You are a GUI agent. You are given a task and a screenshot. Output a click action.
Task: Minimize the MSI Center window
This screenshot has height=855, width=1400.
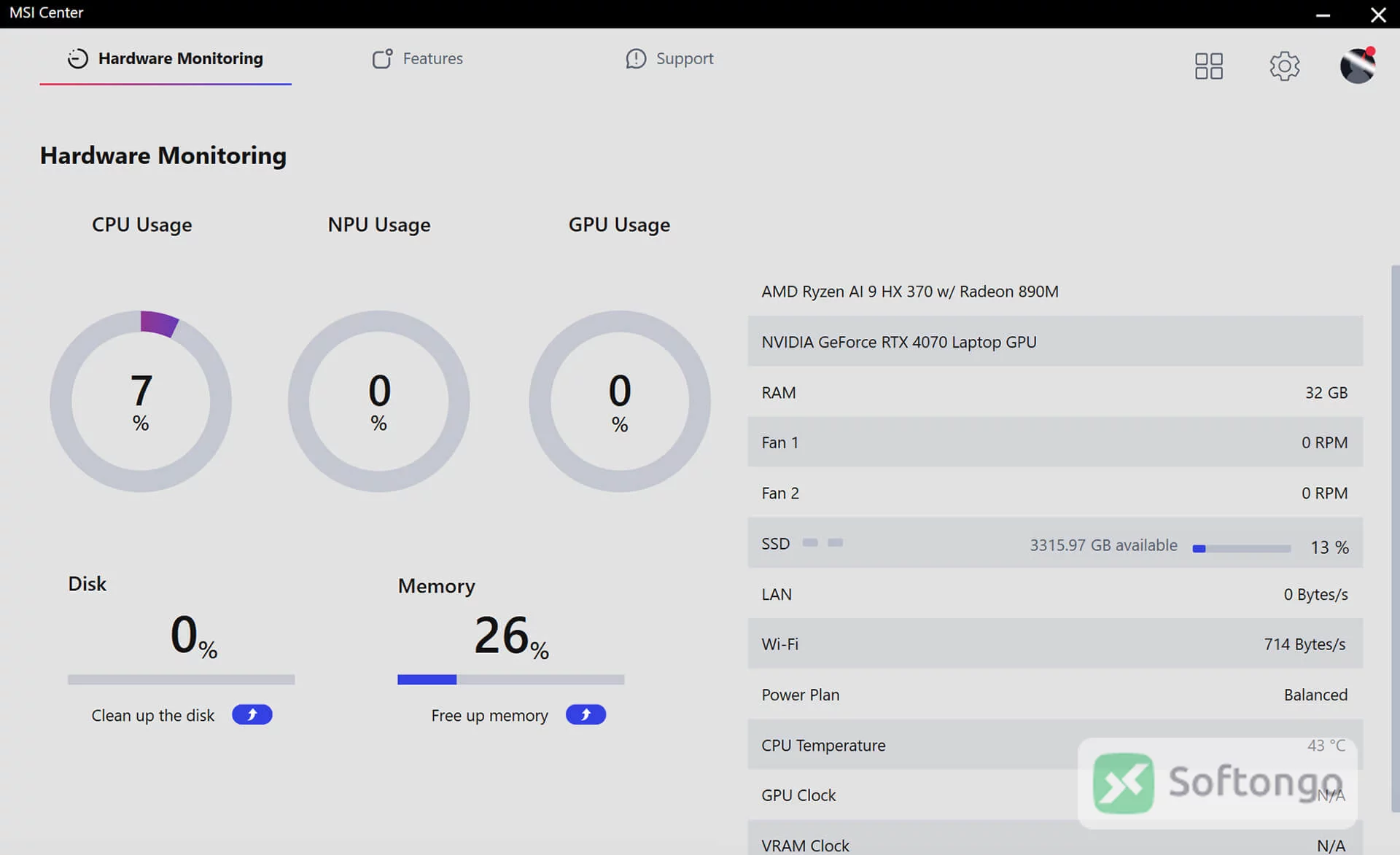click(1323, 15)
